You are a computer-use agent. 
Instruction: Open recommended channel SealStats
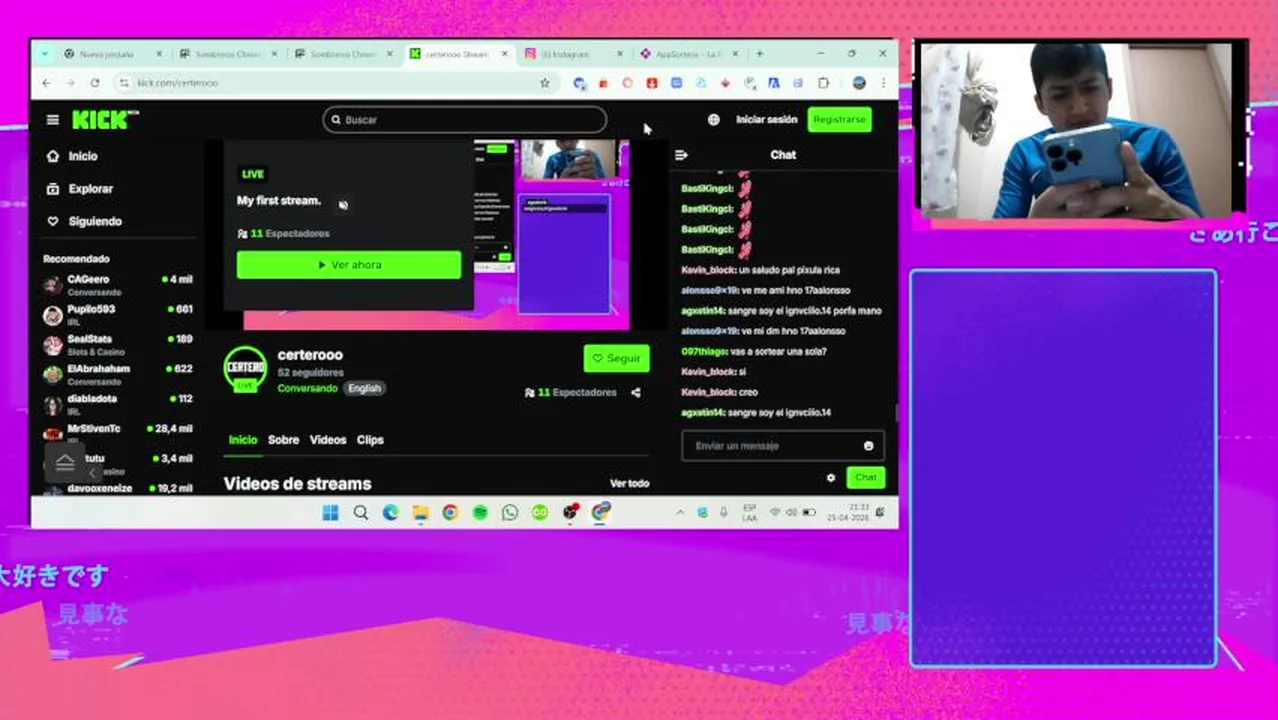[x=118, y=345]
